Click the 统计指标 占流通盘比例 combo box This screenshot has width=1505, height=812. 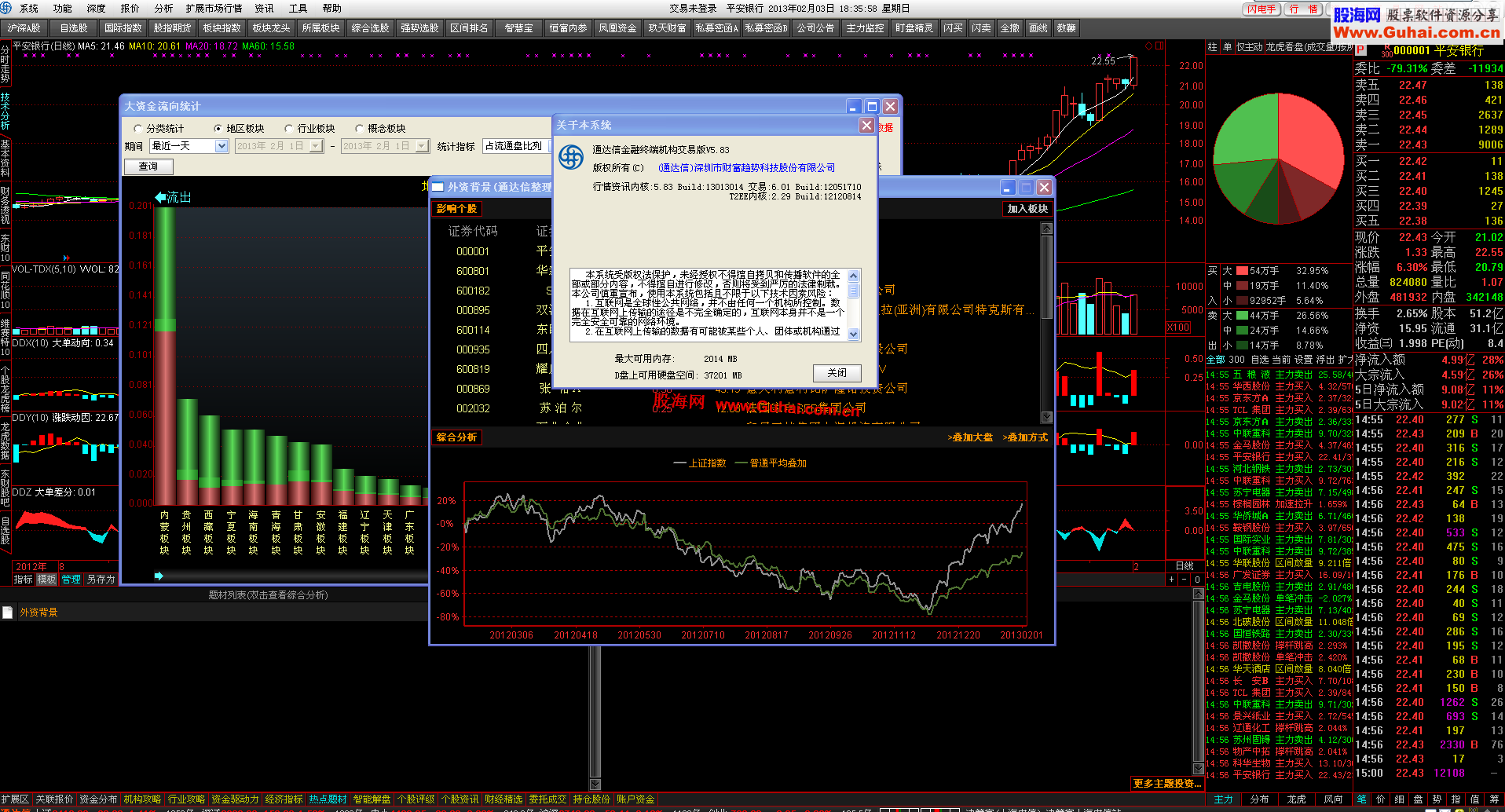[x=516, y=146]
